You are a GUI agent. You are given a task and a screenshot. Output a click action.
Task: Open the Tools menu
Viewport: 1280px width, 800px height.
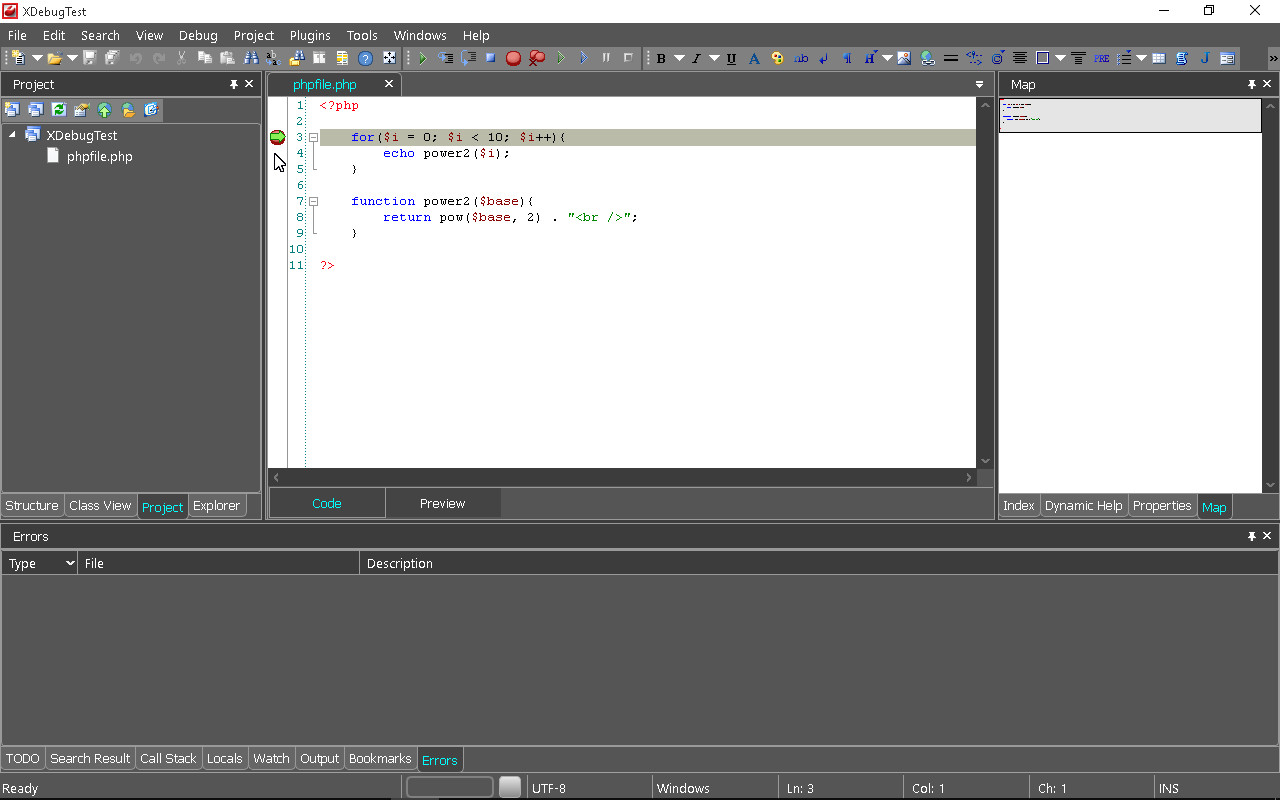click(x=362, y=35)
